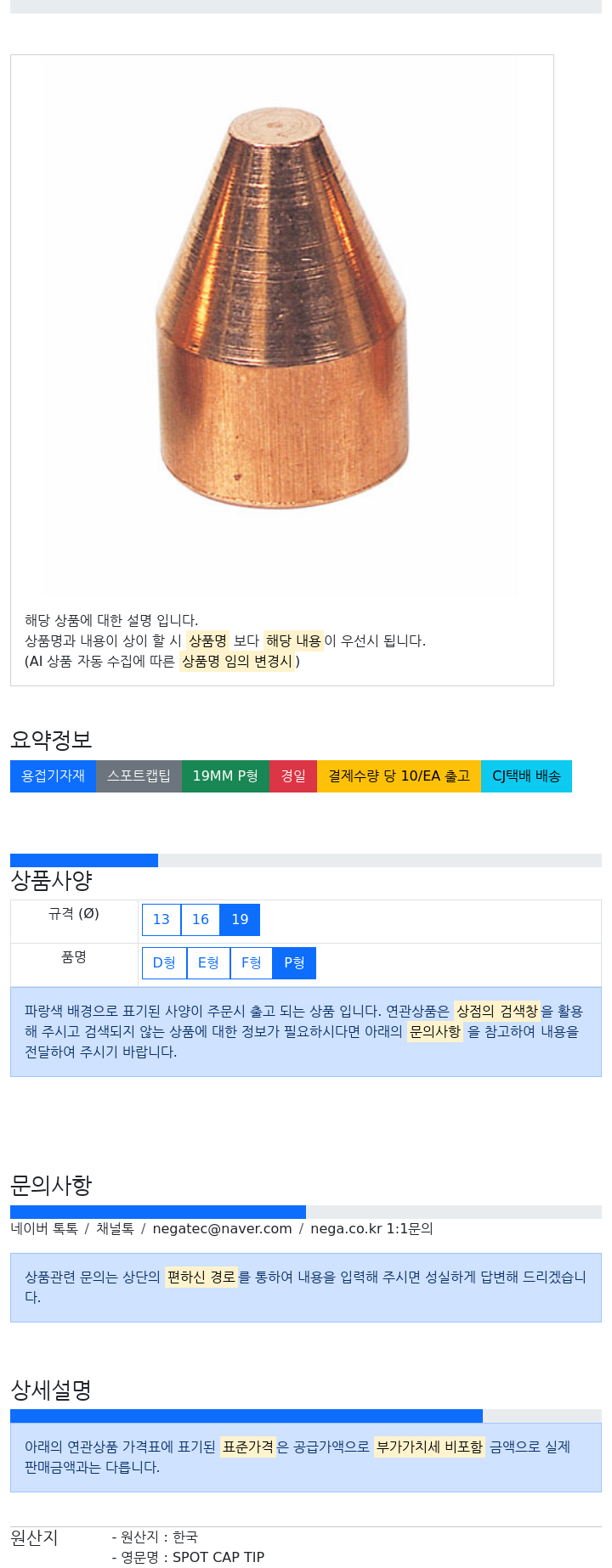Choose the D형 product type
Viewport: 612px width, 1568px height.
pos(164,962)
